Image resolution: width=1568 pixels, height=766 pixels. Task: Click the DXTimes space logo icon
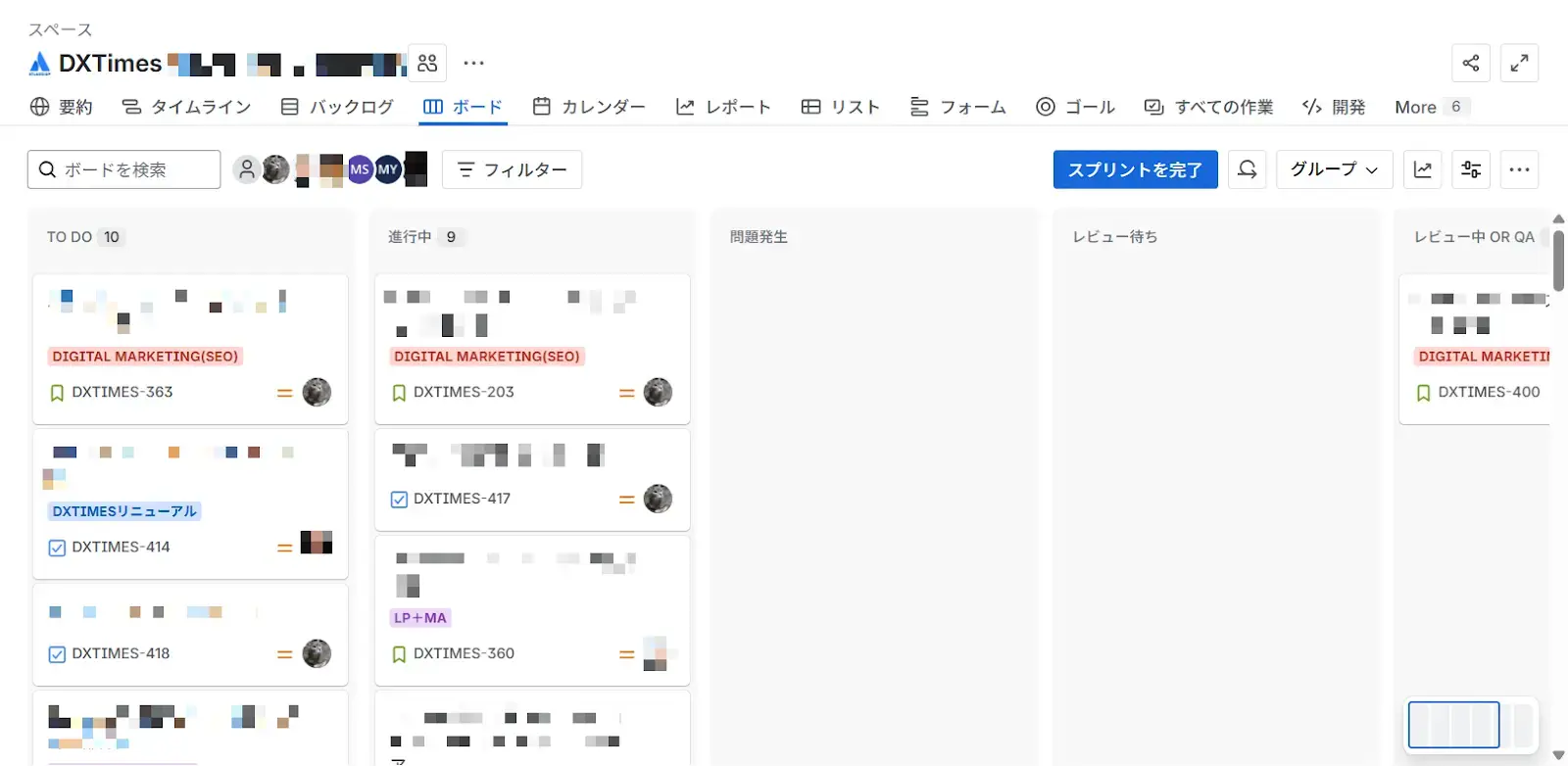[39, 64]
